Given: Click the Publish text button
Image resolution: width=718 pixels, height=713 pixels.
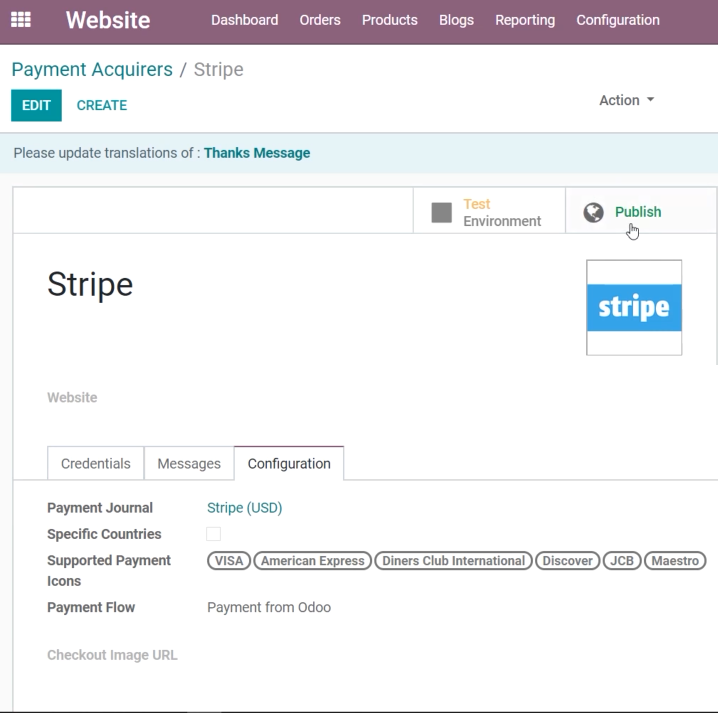Looking at the screenshot, I should 638,212.
